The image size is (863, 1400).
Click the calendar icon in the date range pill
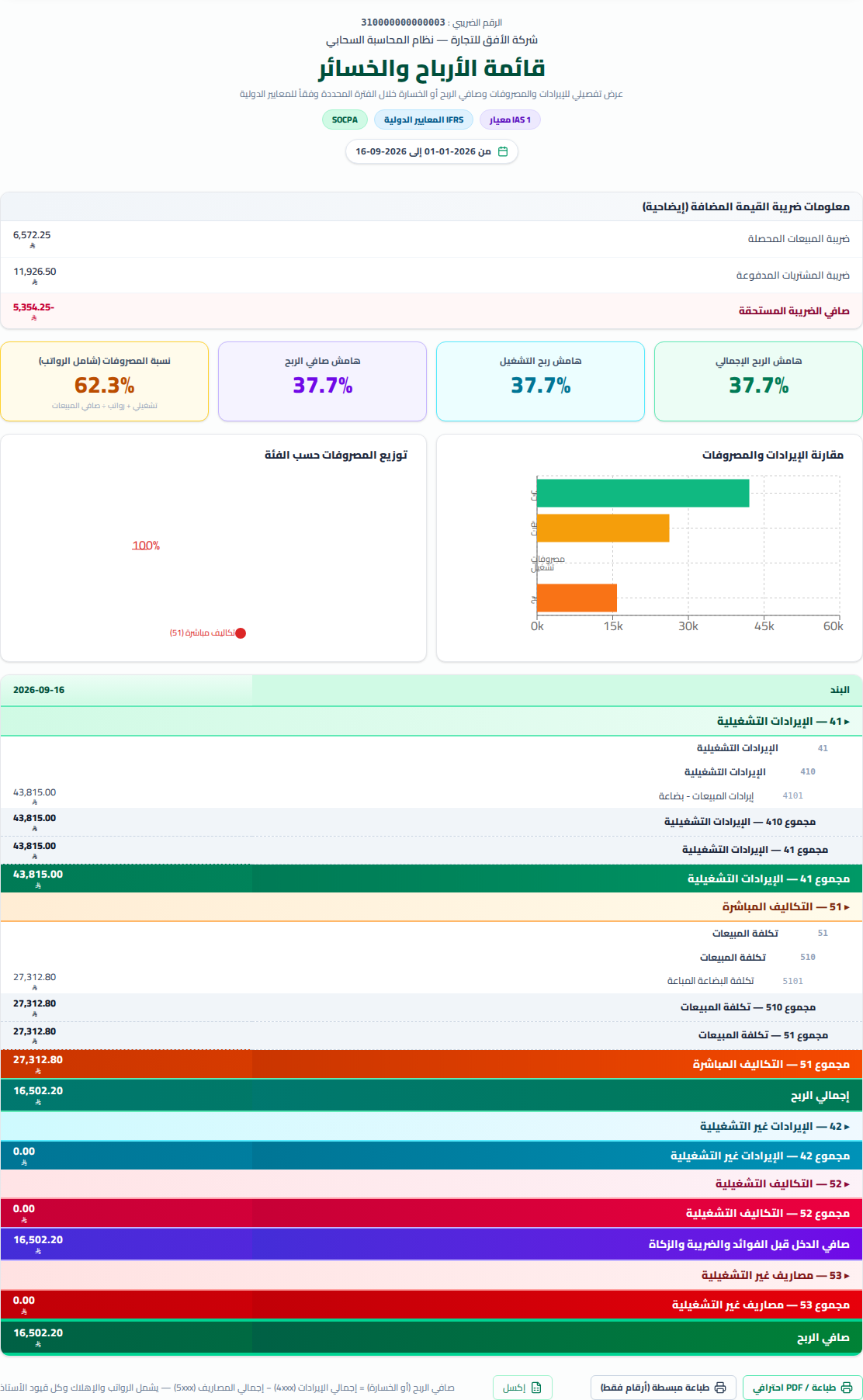(x=502, y=151)
